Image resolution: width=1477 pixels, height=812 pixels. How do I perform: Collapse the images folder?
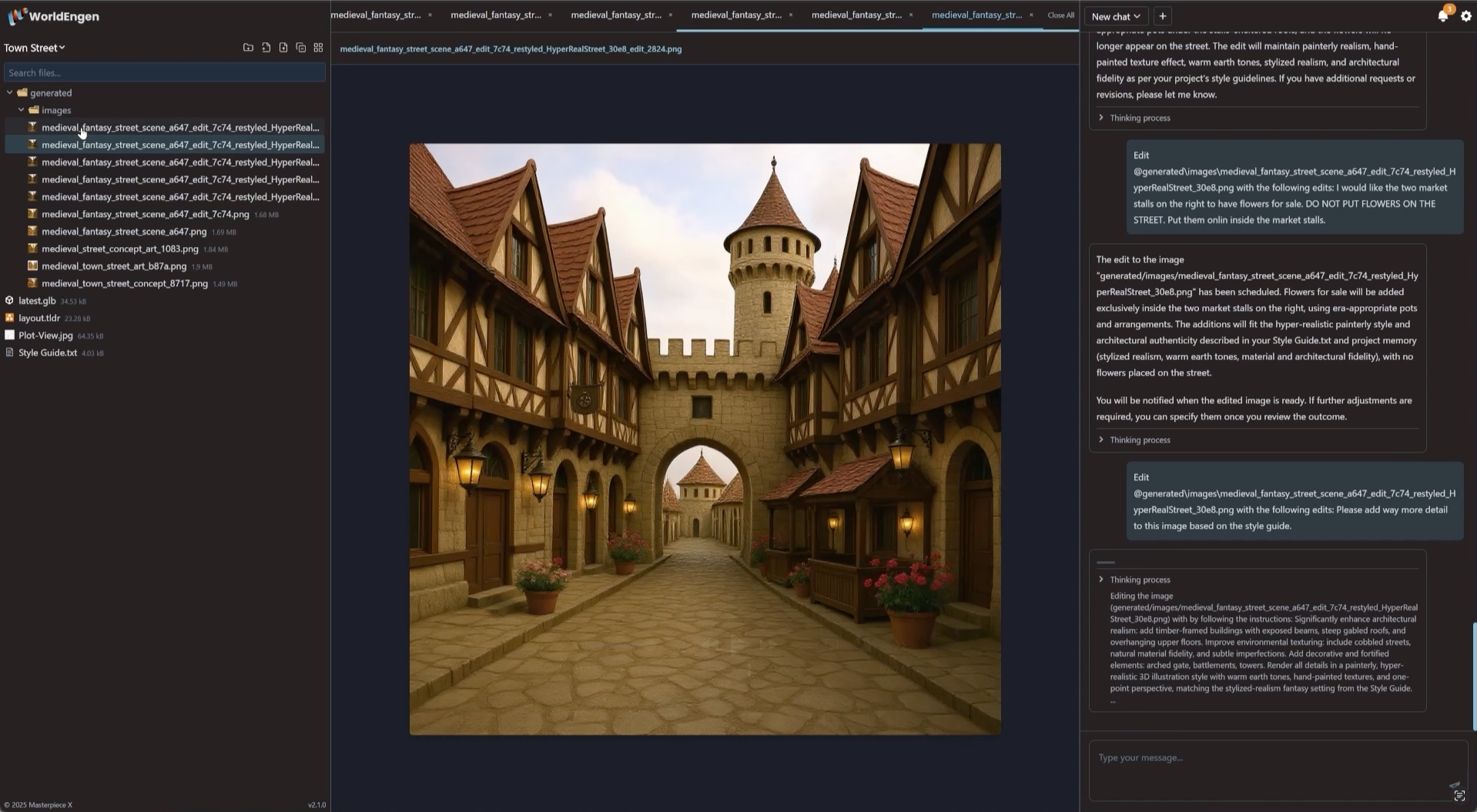21,110
